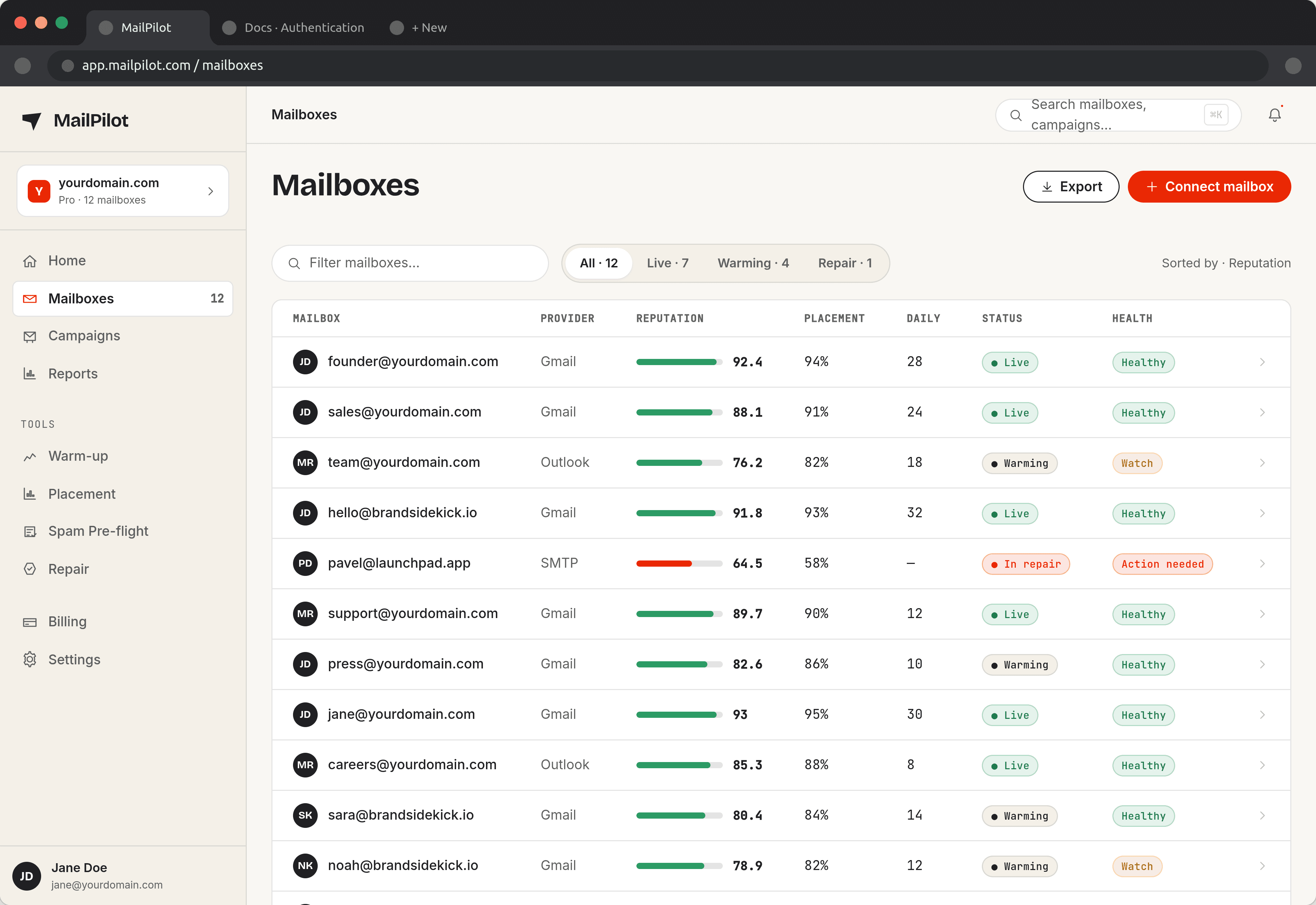This screenshot has height=905, width=1316.
Task: Click the Spam Pre-flight icon
Action: coord(30,531)
